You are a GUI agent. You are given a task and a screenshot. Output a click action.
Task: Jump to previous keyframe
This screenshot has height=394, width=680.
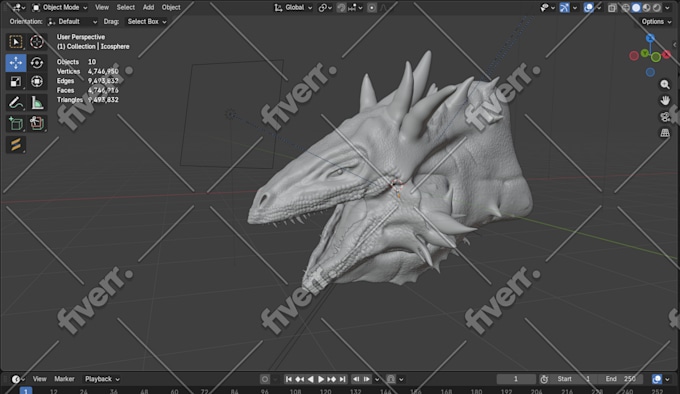tap(300, 379)
